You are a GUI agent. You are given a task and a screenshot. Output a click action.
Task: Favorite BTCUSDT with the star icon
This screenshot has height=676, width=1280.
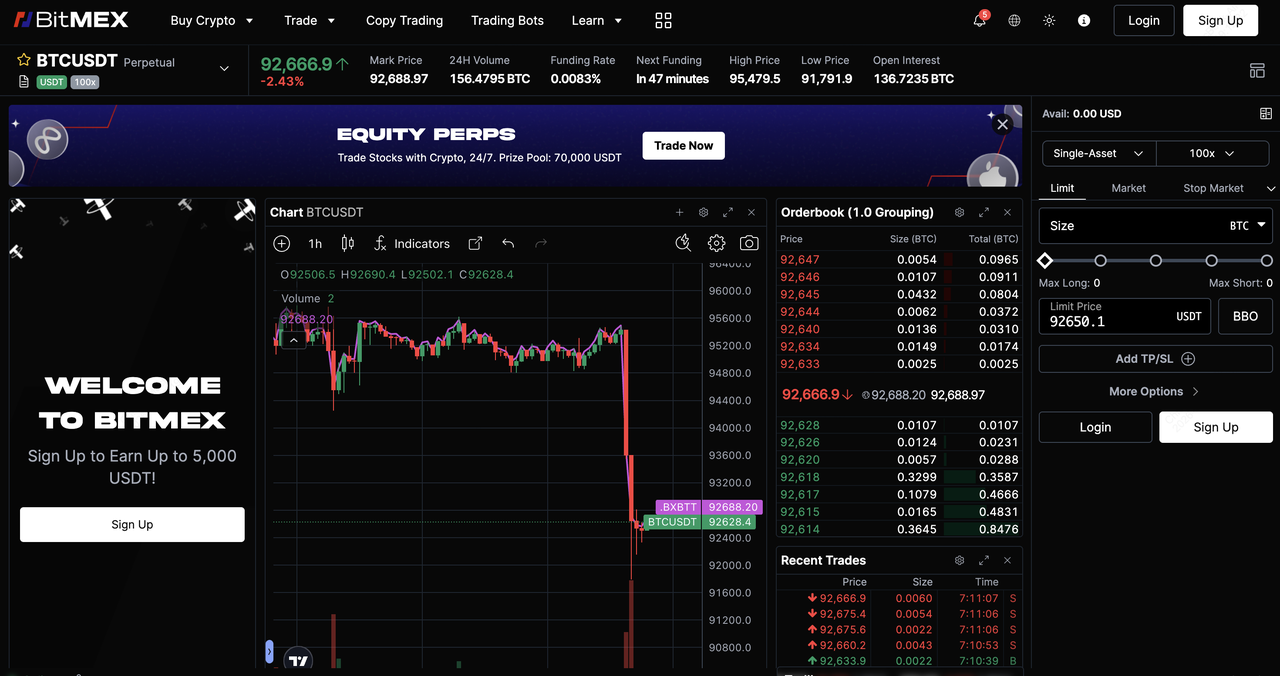[23, 61]
